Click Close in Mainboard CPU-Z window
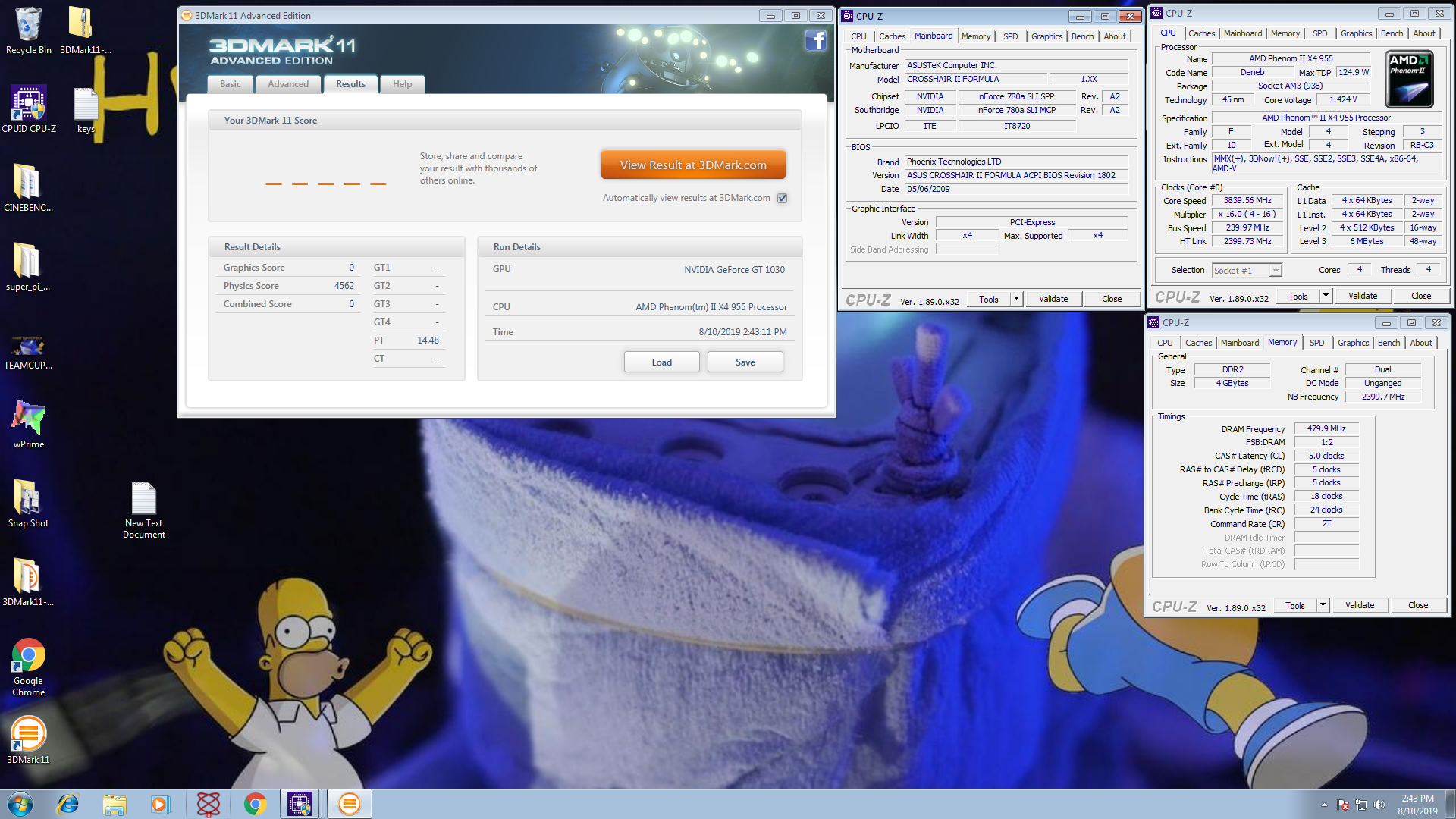 click(x=1112, y=299)
